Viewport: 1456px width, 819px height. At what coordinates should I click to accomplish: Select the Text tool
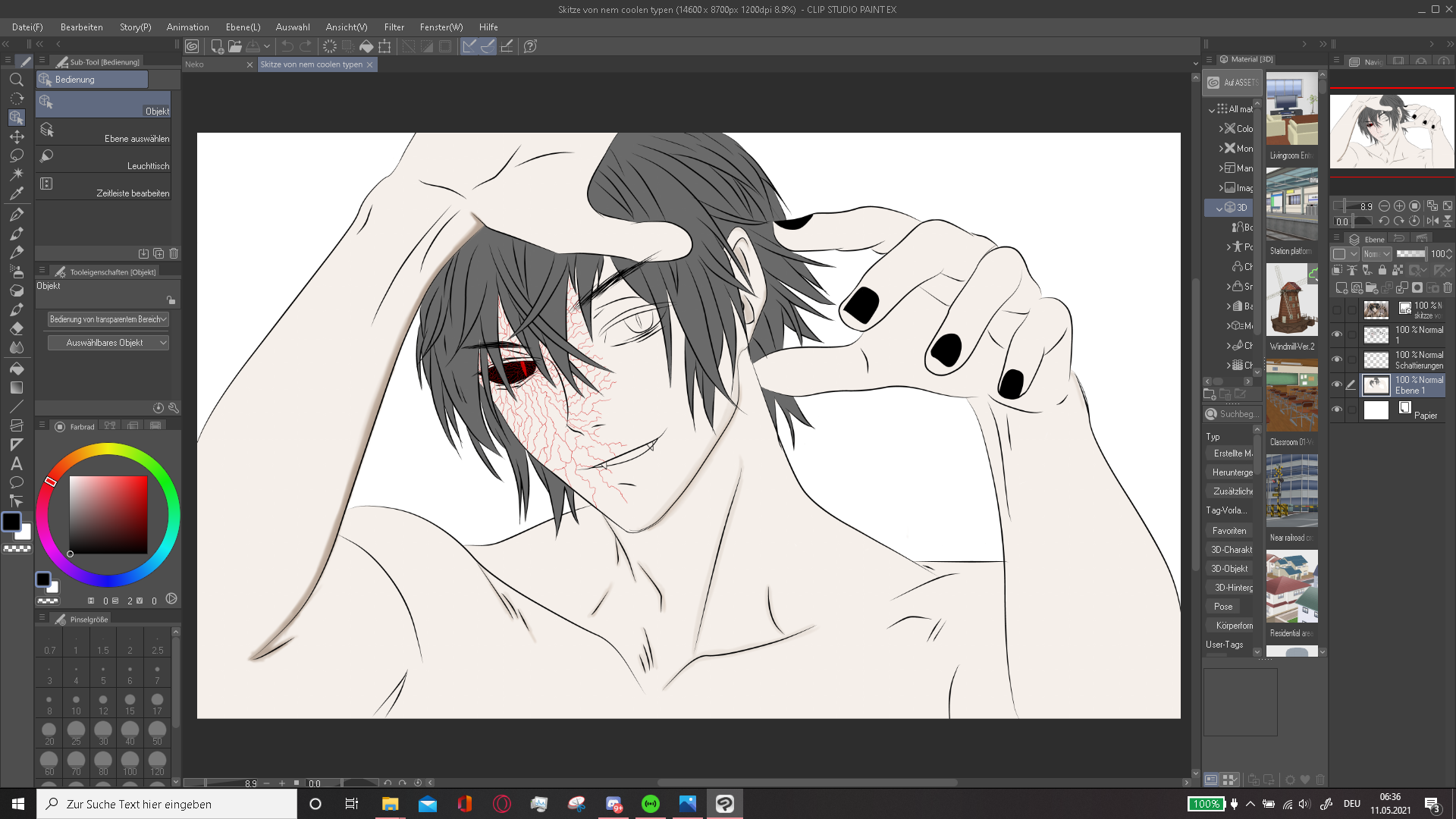17,464
